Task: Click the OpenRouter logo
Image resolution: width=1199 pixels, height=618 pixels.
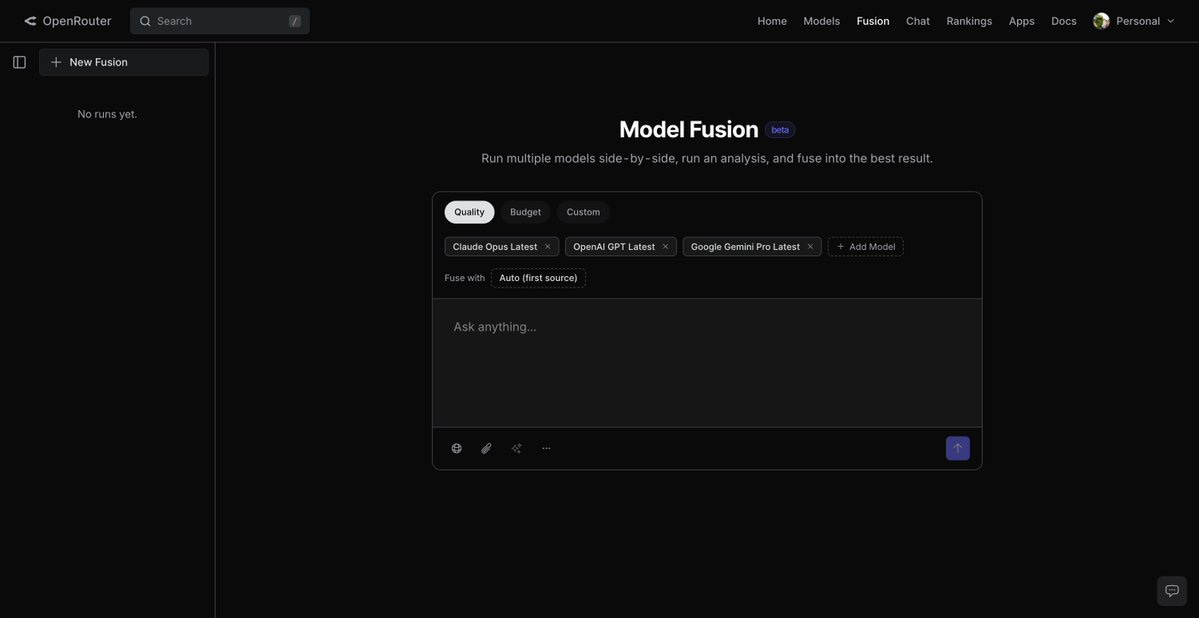Action: (67, 21)
